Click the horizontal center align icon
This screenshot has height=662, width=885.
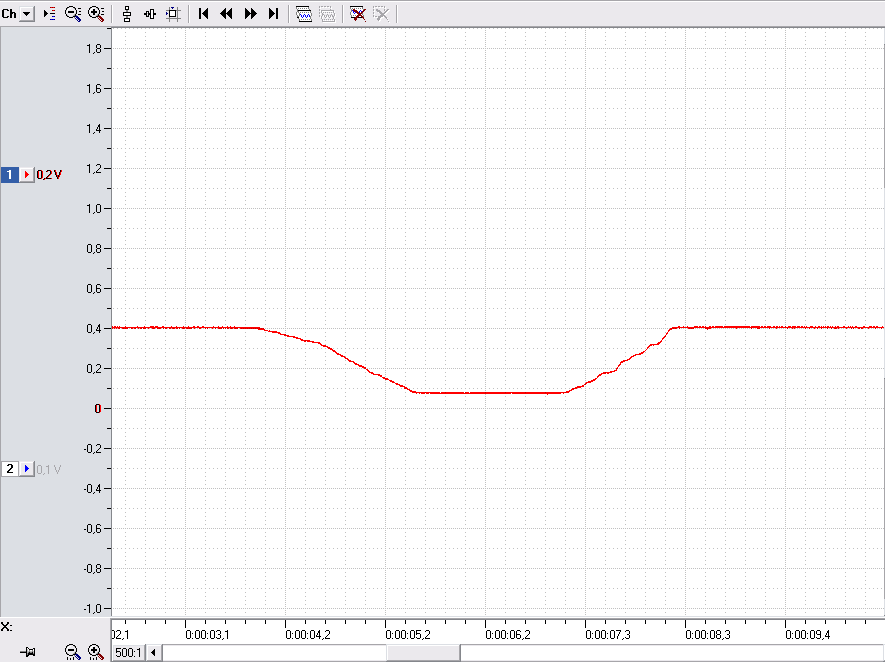[150, 14]
